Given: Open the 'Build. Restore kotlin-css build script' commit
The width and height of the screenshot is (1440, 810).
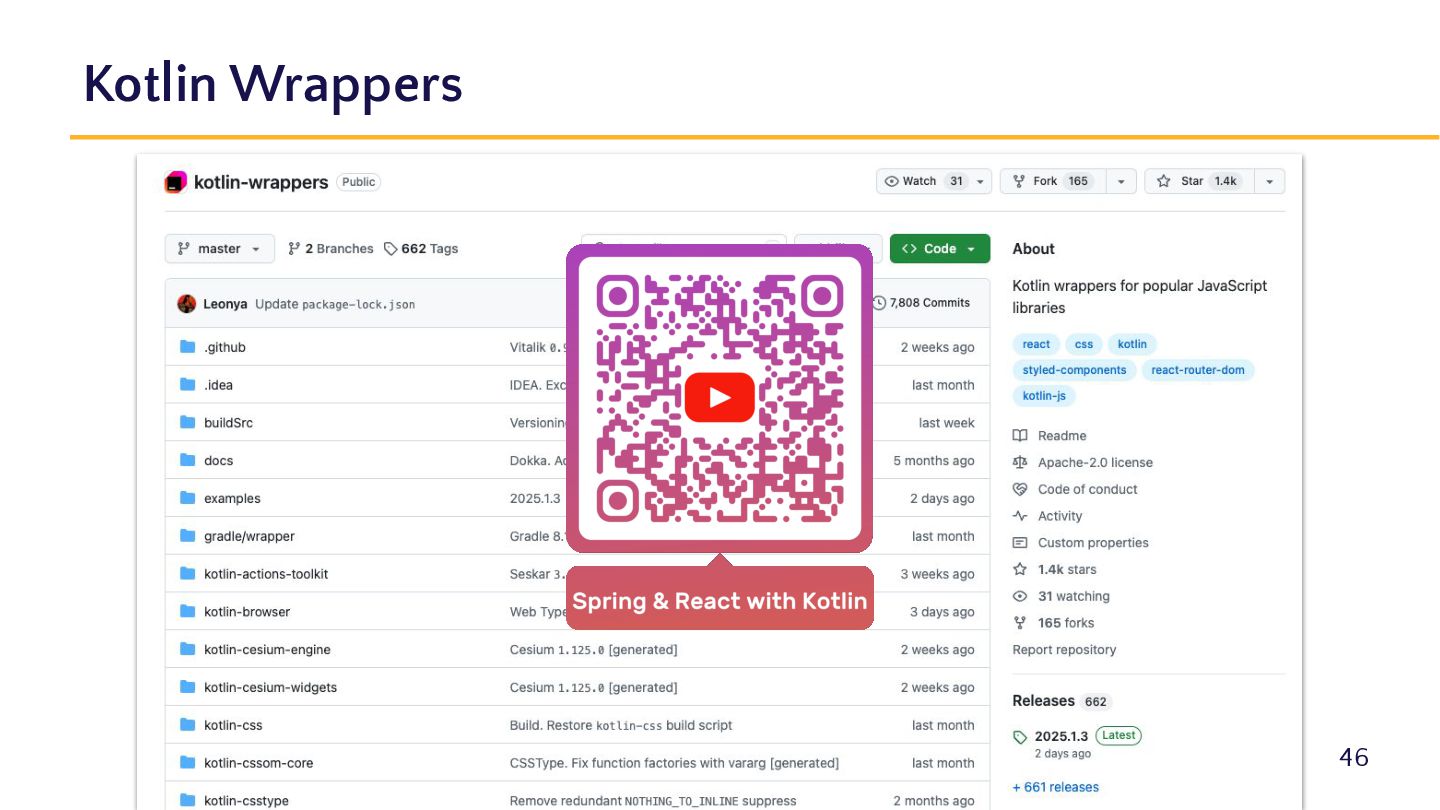Looking at the screenshot, I should (x=621, y=726).
